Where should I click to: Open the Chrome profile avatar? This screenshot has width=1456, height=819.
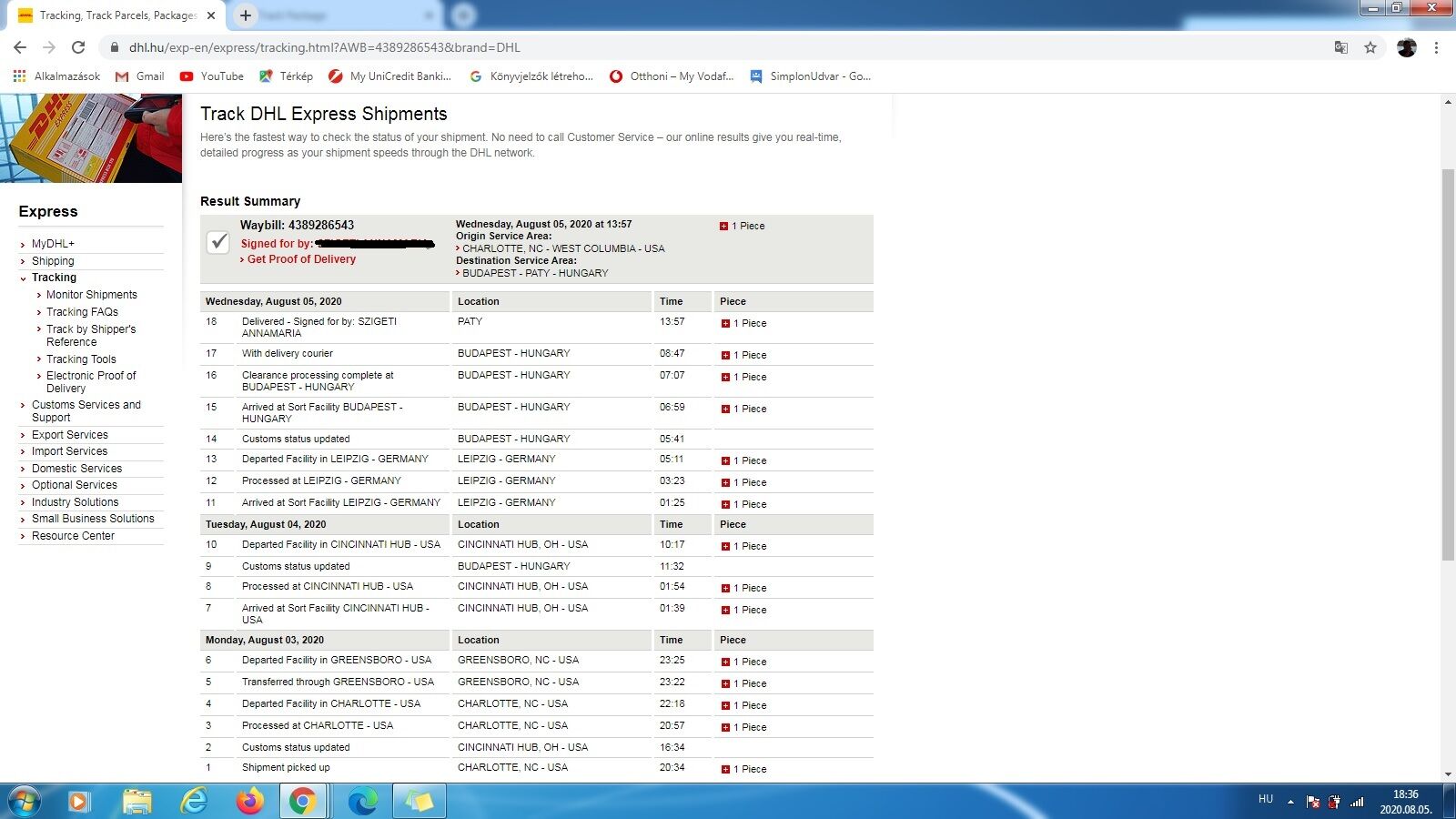point(1407,47)
